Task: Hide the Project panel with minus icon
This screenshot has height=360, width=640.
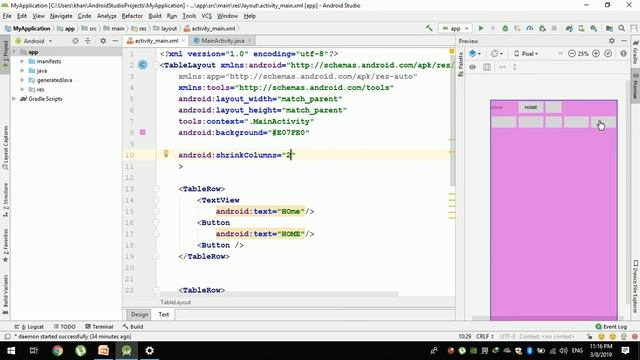Action: point(115,41)
